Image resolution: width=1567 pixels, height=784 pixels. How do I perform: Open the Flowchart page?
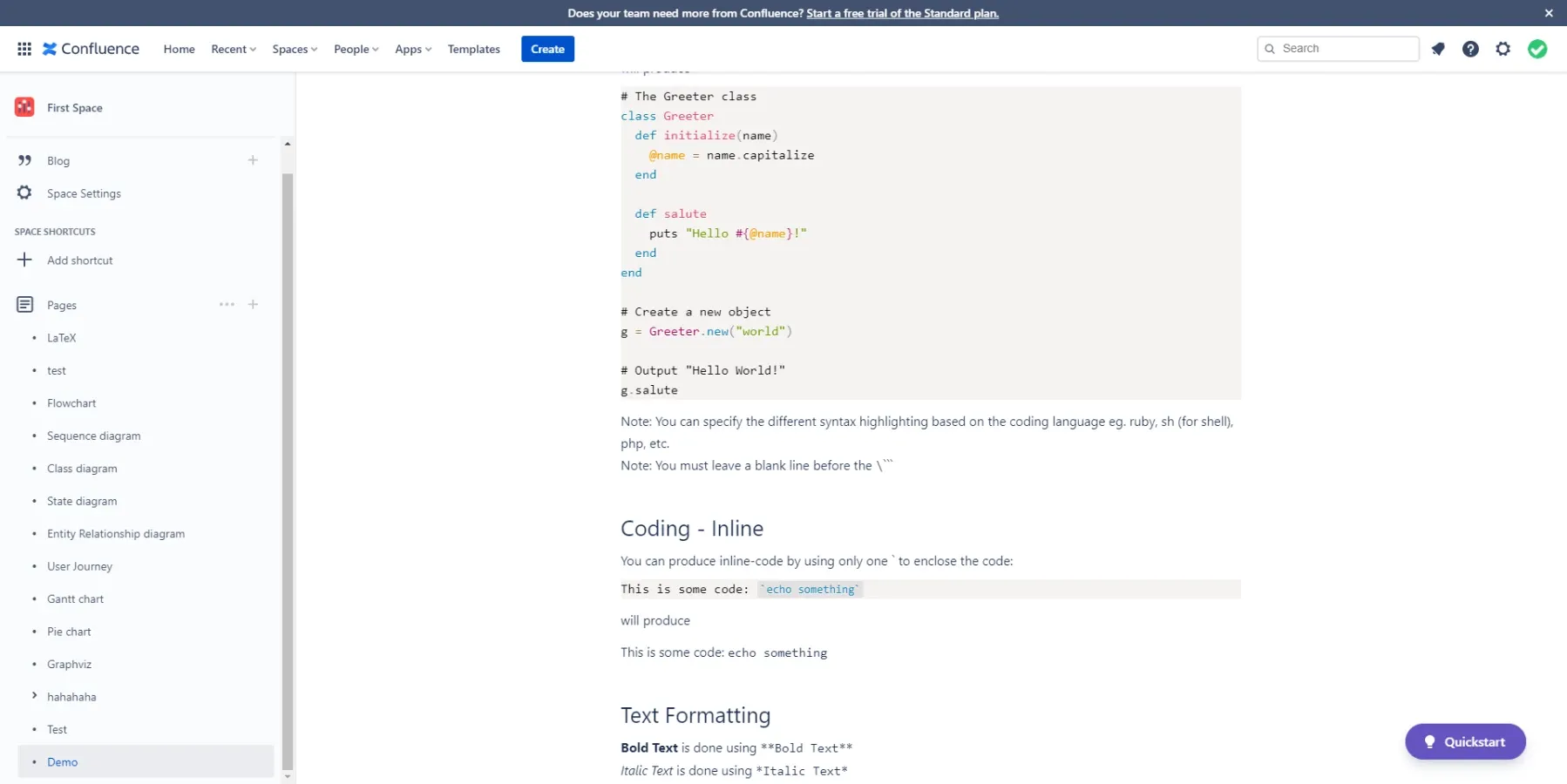(71, 403)
